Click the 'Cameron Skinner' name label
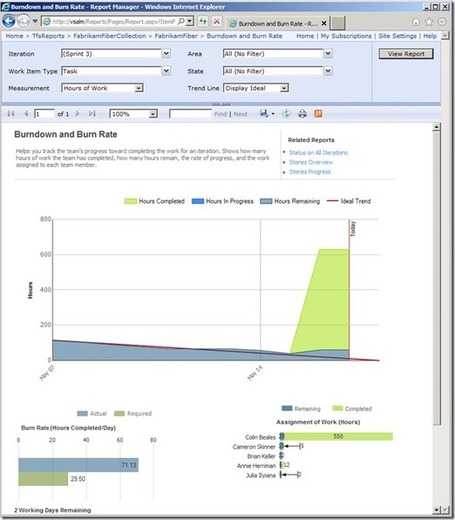Image resolution: width=455 pixels, height=520 pixels. coord(254,447)
